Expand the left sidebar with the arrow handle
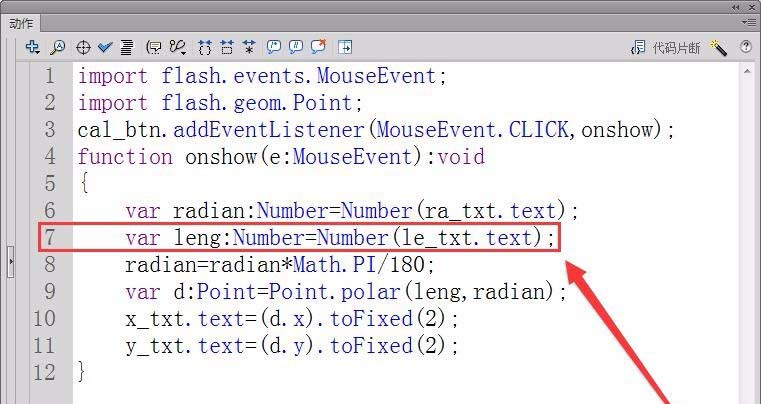The width and height of the screenshot is (761, 404). tap(11, 261)
